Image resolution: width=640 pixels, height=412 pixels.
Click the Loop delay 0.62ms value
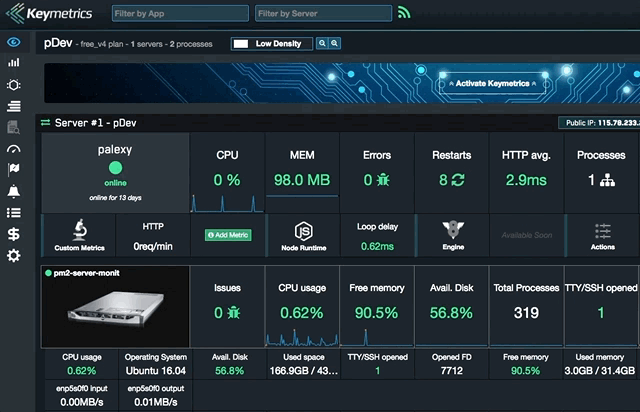click(x=377, y=246)
